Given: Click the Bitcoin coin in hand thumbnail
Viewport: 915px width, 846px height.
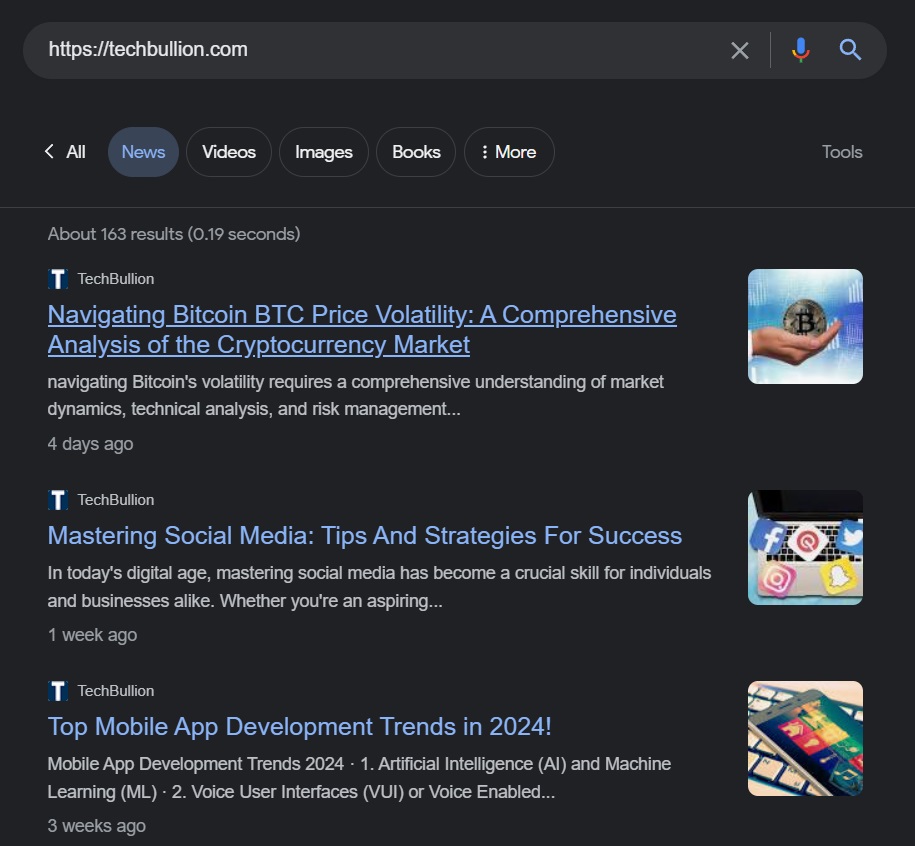Looking at the screenshot, I should [x=805, y=326].
